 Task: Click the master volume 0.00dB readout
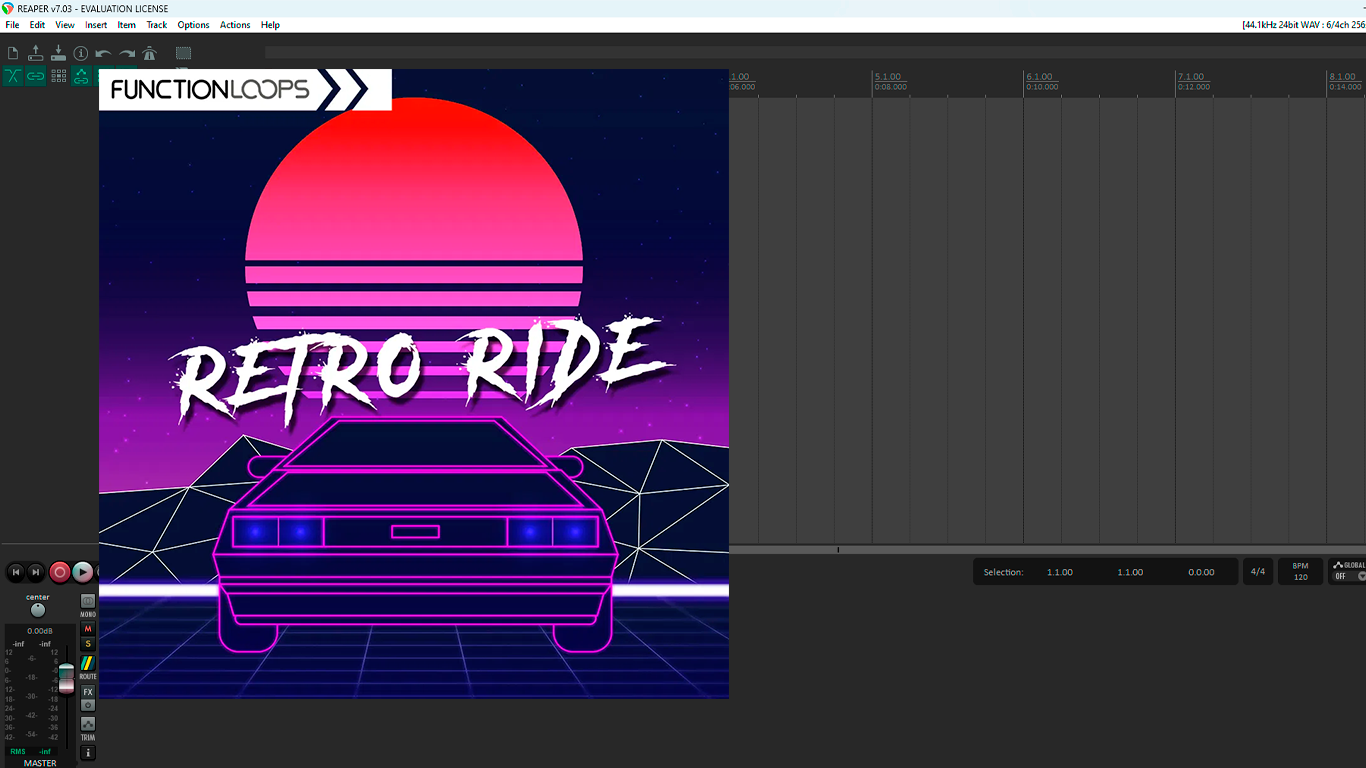[x=40, y=631]
